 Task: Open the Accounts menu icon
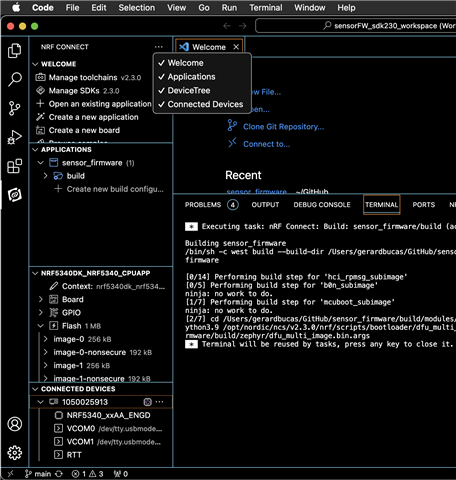tap(15, 424)
